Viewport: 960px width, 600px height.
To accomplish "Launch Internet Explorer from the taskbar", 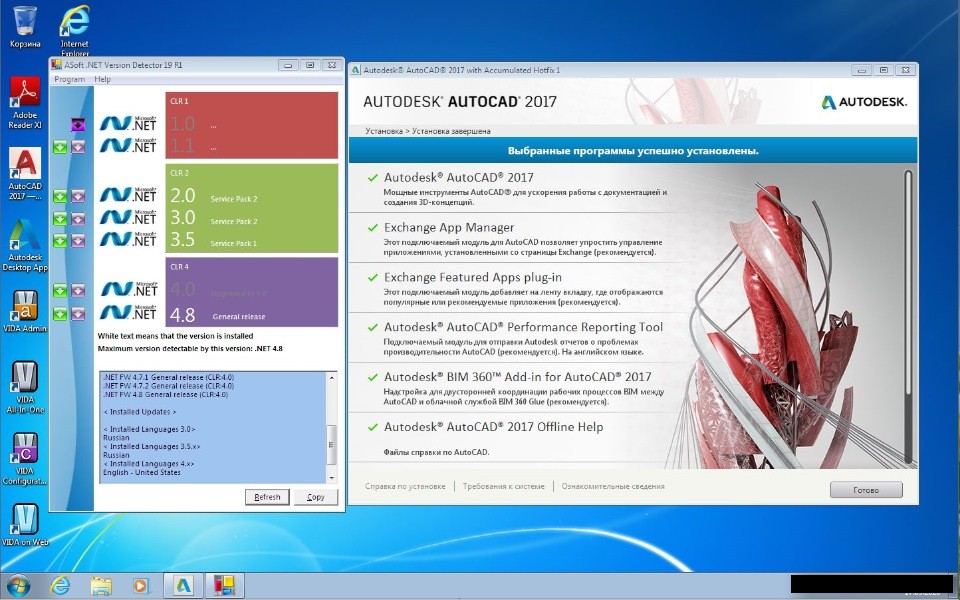I will (x=59, y=586).
